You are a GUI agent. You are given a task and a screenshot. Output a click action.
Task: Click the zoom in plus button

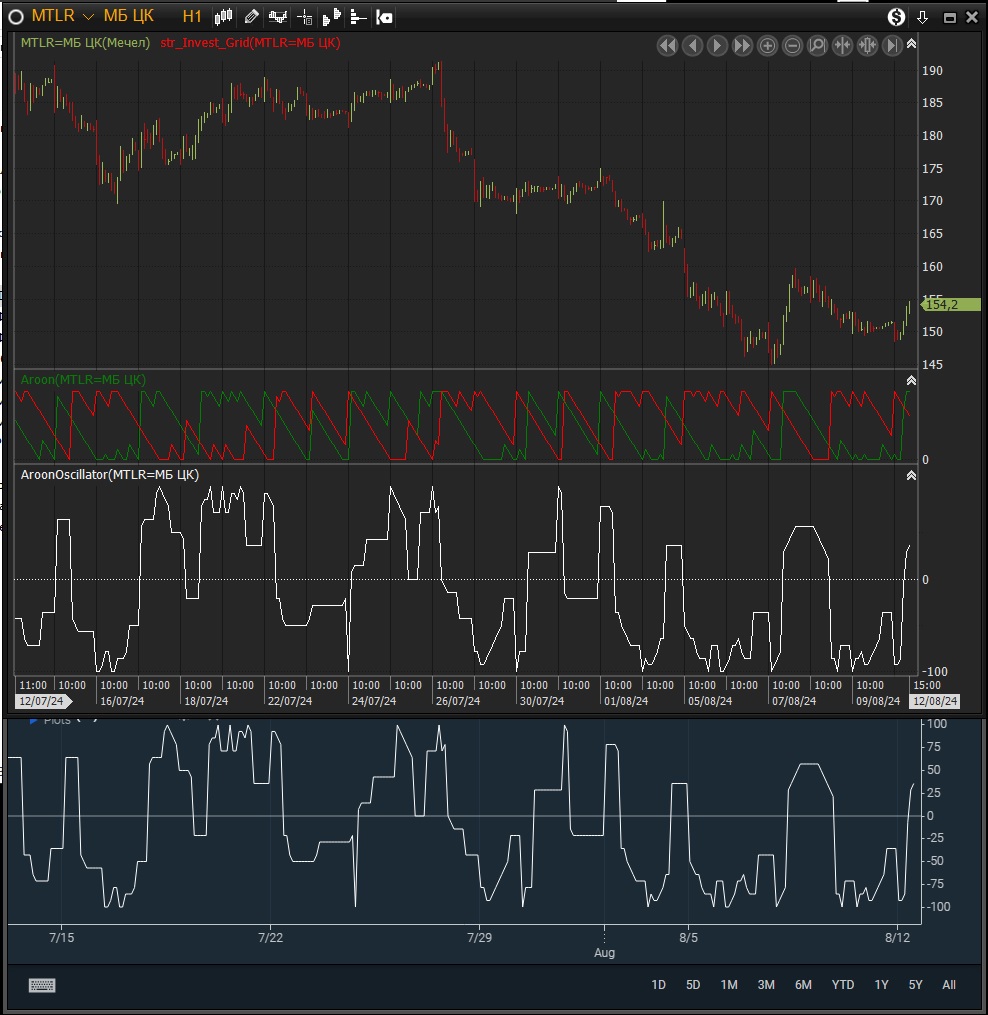pos(767,46)
